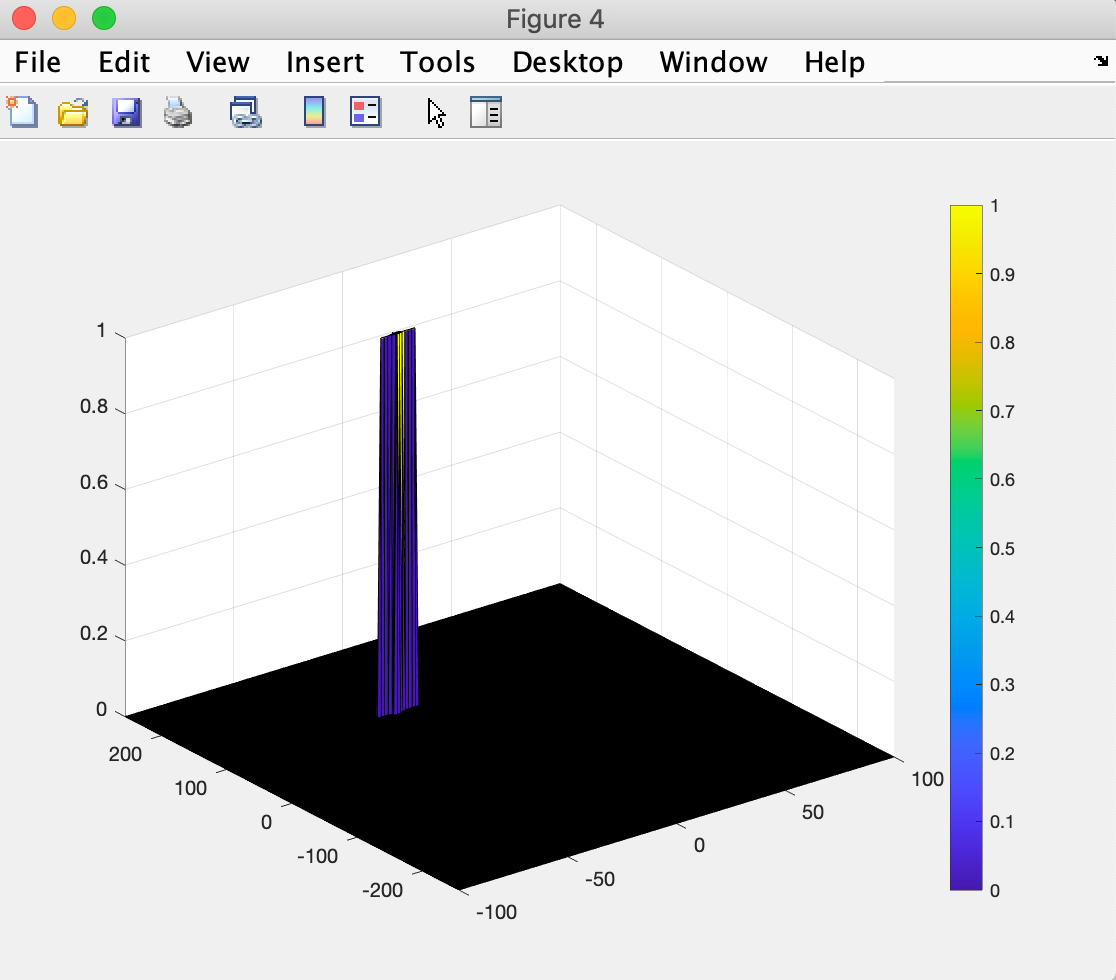This screenshot has width=1116, height=980.
Task: Click the colorbar tick label 0.9
Action: [x=1002, y=275]
